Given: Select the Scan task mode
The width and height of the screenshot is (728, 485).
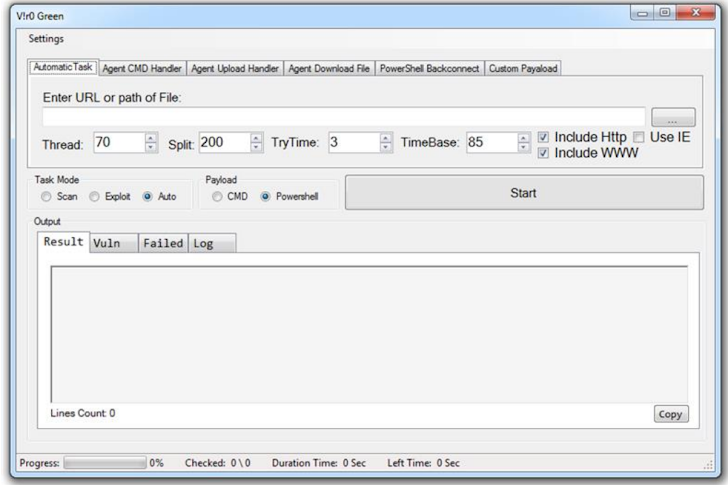Looking at the screenshot, I should click(46, 197).
